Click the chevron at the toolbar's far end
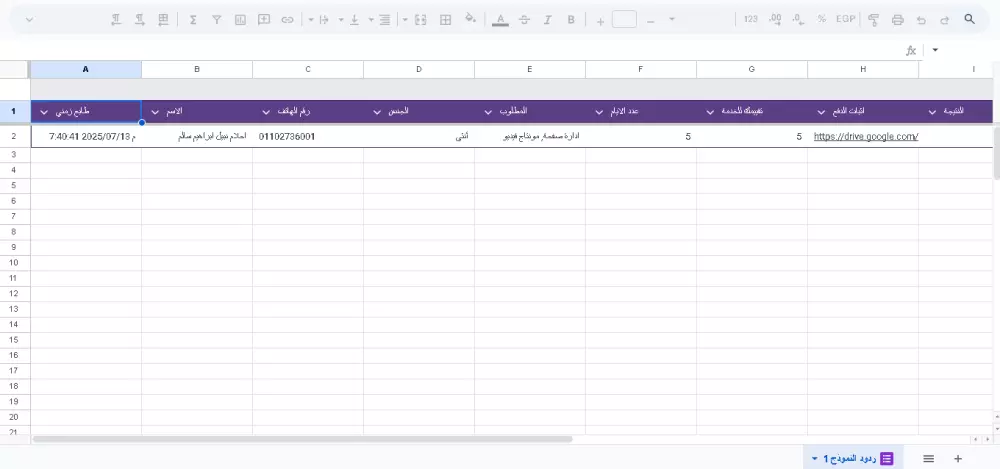The height and width of the screenshot is (469, 1000). click(x=29, y=20)
